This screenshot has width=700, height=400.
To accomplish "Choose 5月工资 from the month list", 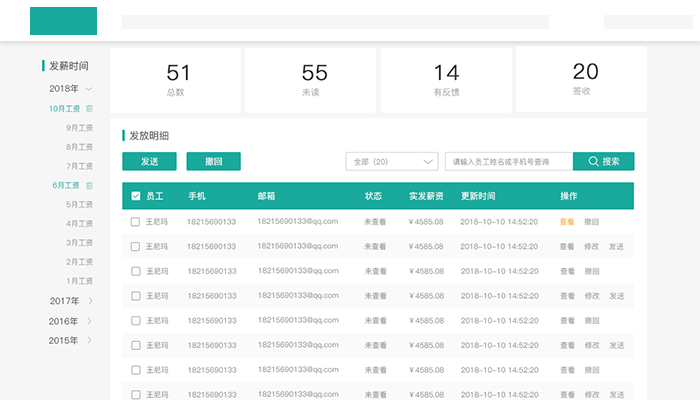I will pos(79,204).
